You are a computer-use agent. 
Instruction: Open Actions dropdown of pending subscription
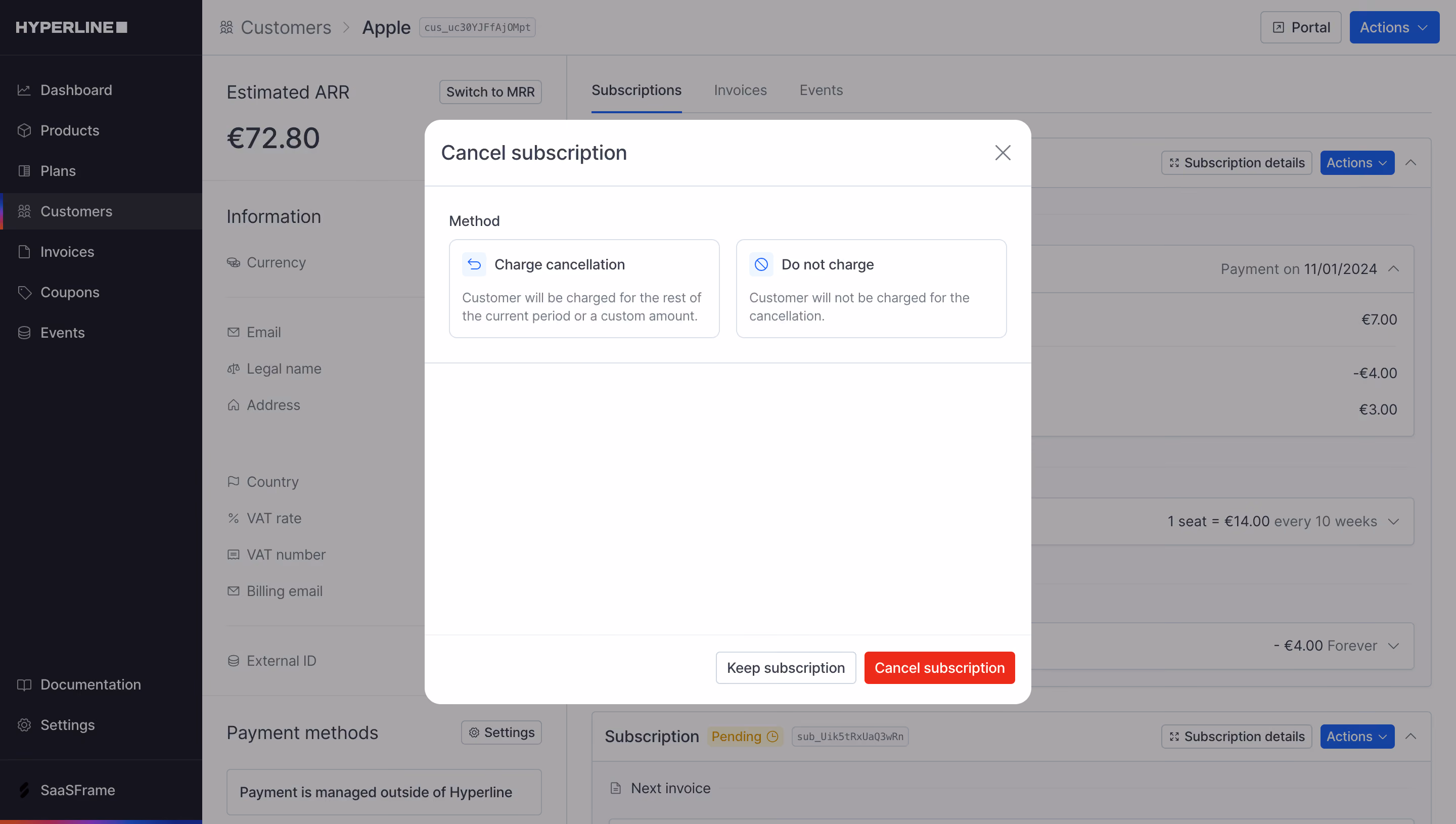pos(1357,736)
